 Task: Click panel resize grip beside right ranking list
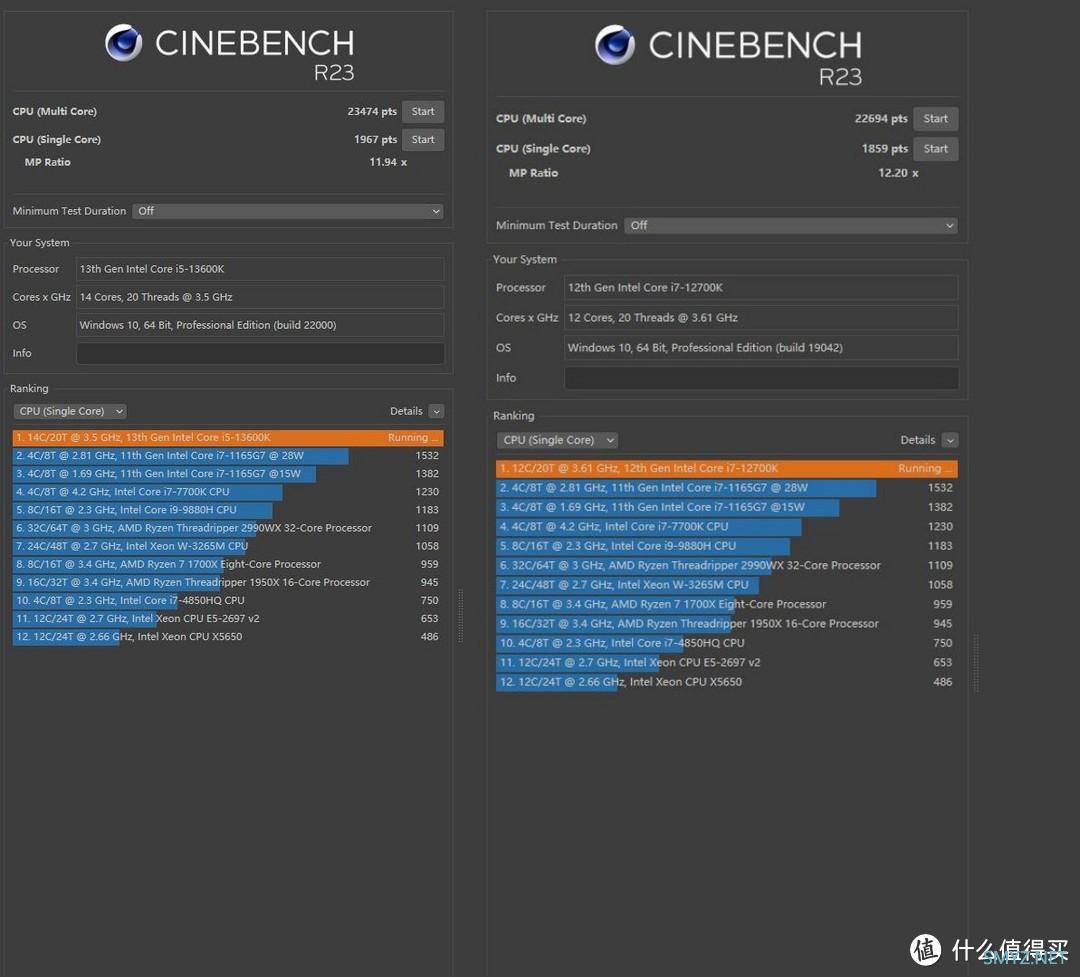tap(976, 663)
